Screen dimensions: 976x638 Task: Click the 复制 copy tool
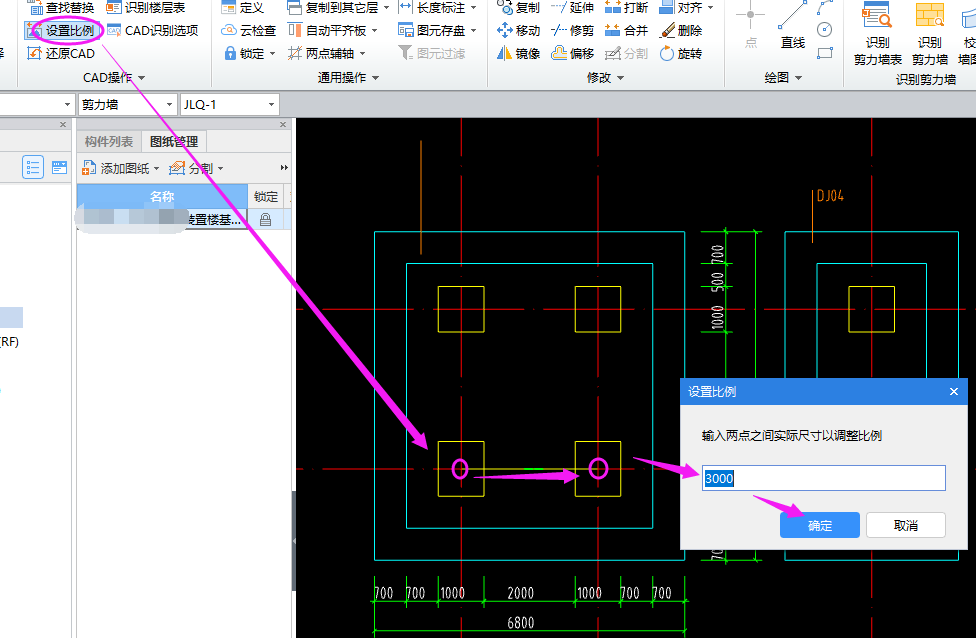click(x=518, y=7)
